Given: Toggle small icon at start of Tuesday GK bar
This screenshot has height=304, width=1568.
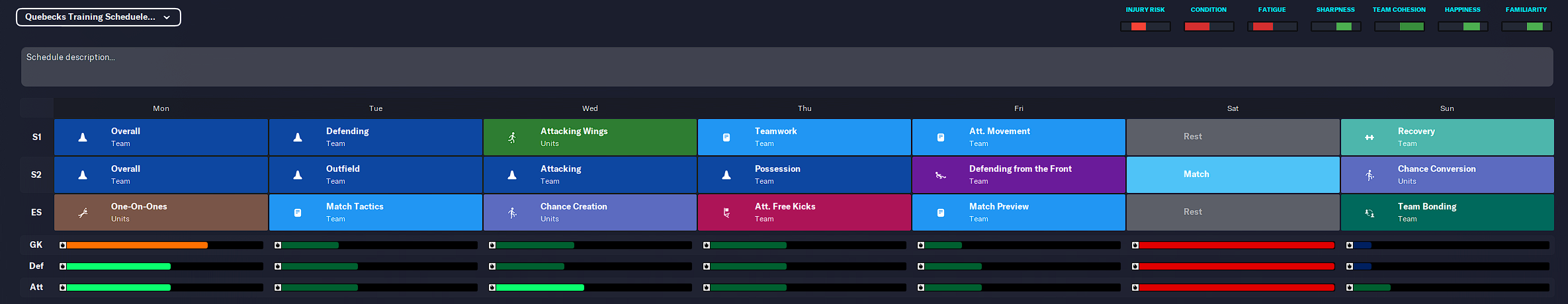Looking at the screenshot, I should coord(278,245).
